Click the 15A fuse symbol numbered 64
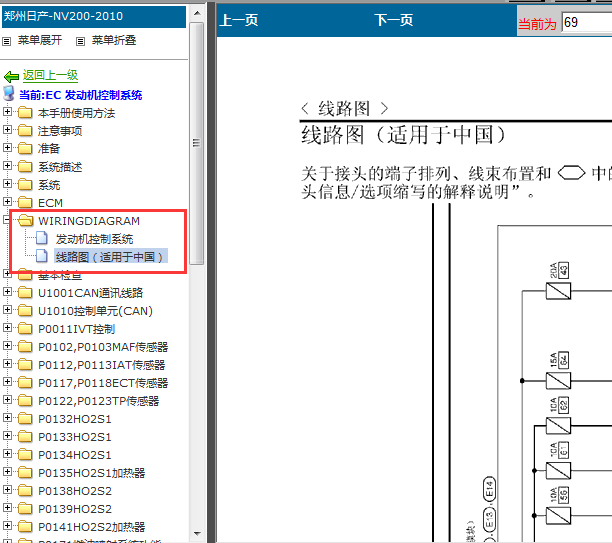The image size is (612, 543). pos(558,381)
